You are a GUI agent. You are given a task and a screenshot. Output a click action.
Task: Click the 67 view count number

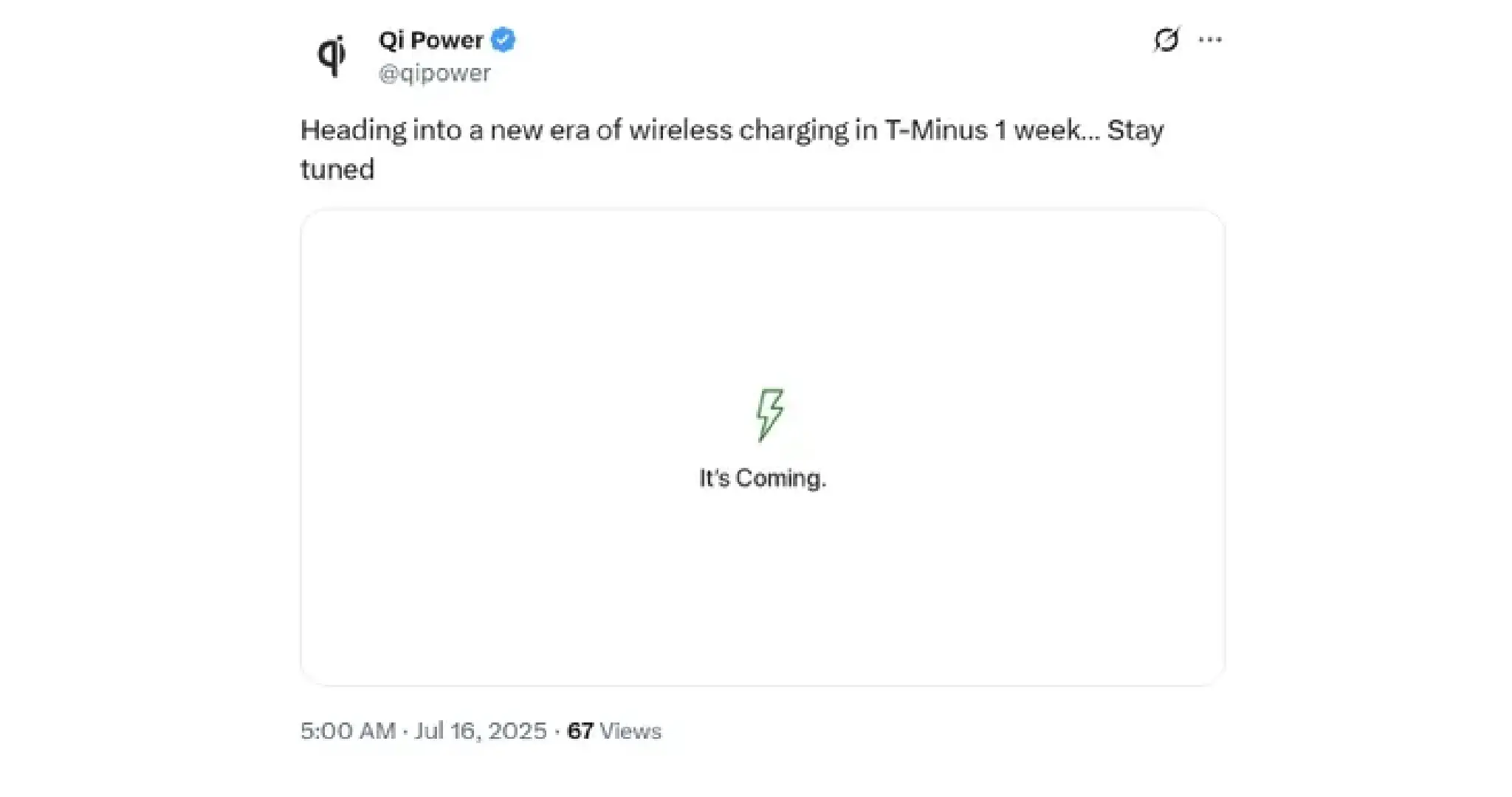click(x=580, y=731)
